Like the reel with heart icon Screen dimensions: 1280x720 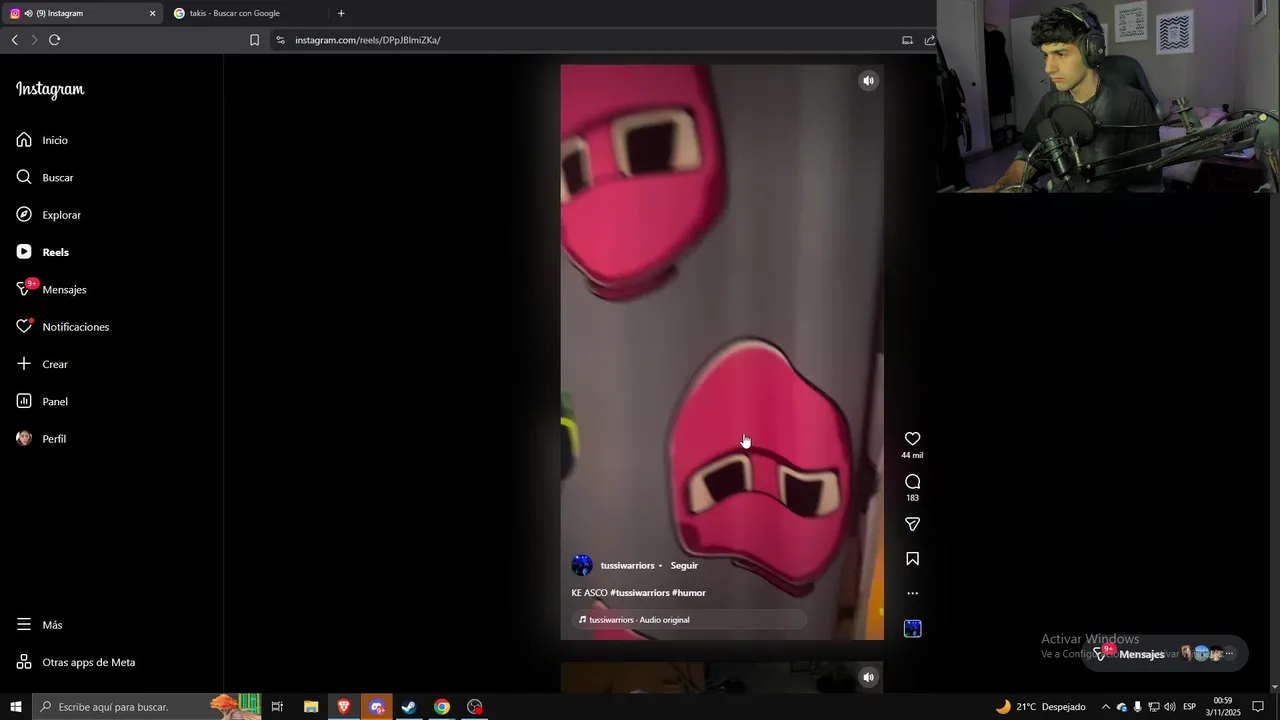coord(912,439)
